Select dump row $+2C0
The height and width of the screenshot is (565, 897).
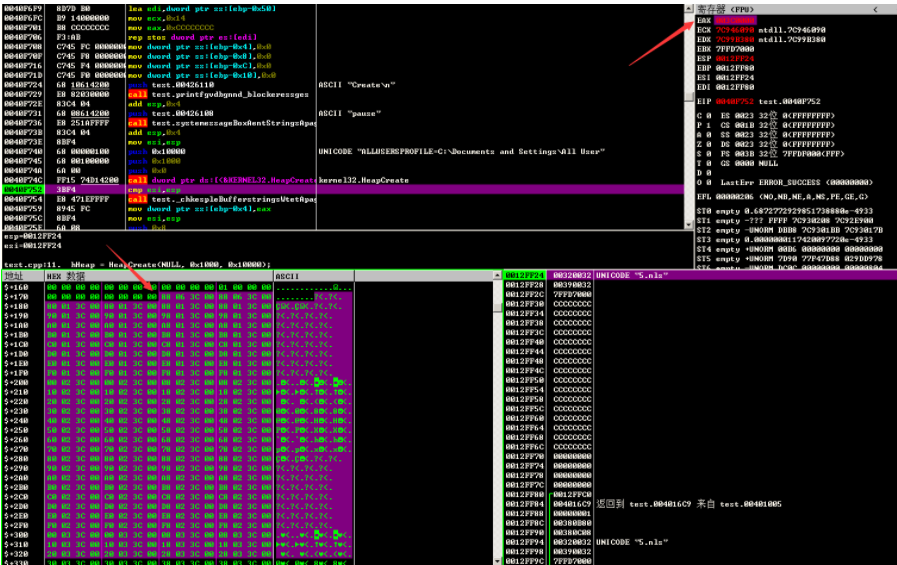178,497
